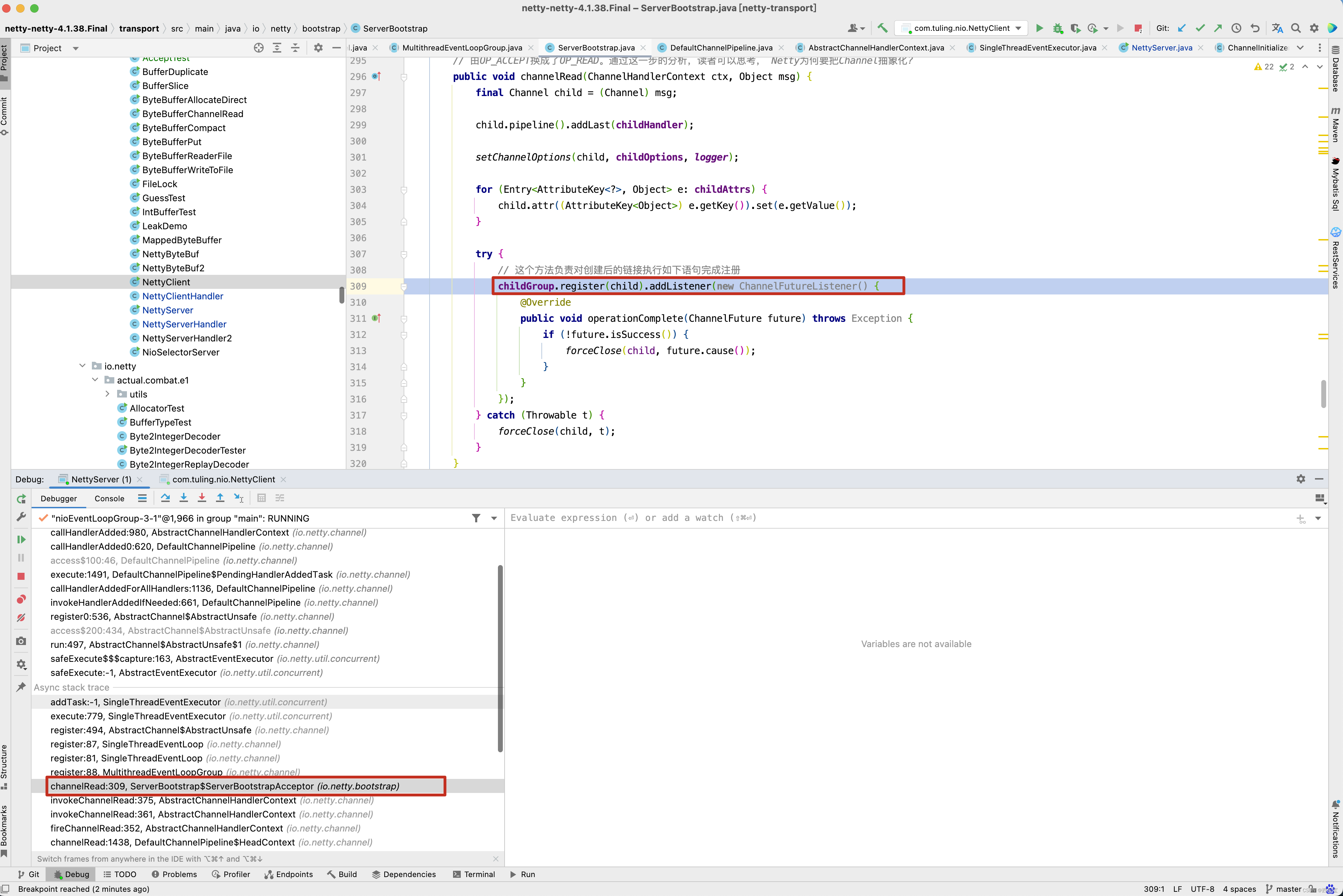Rerun NettyServer with the debug rerun icon
The width and height of the screenshot is (1343, 896).
[21, 499]
